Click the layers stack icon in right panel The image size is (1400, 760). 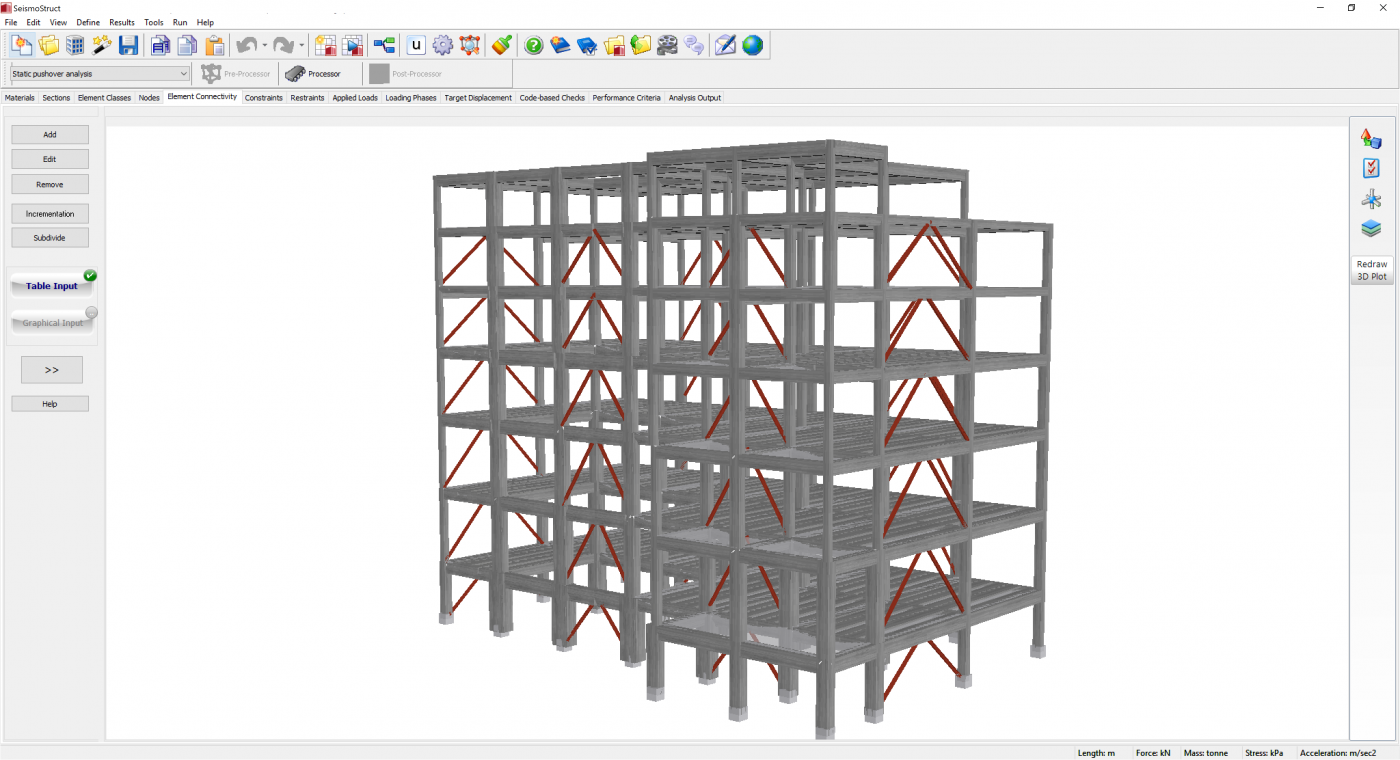point(1371,228)
